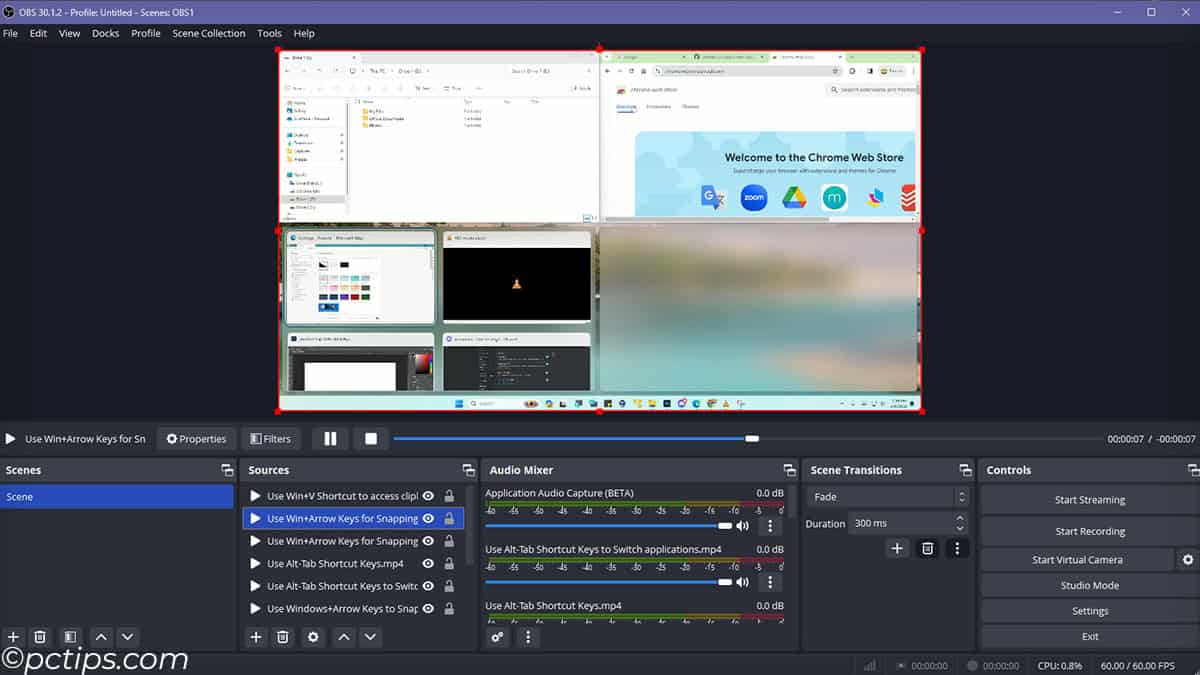Open source properties via the gear icon
The width and height of the screenshot is (1200, 675).
tap(313, 637)
